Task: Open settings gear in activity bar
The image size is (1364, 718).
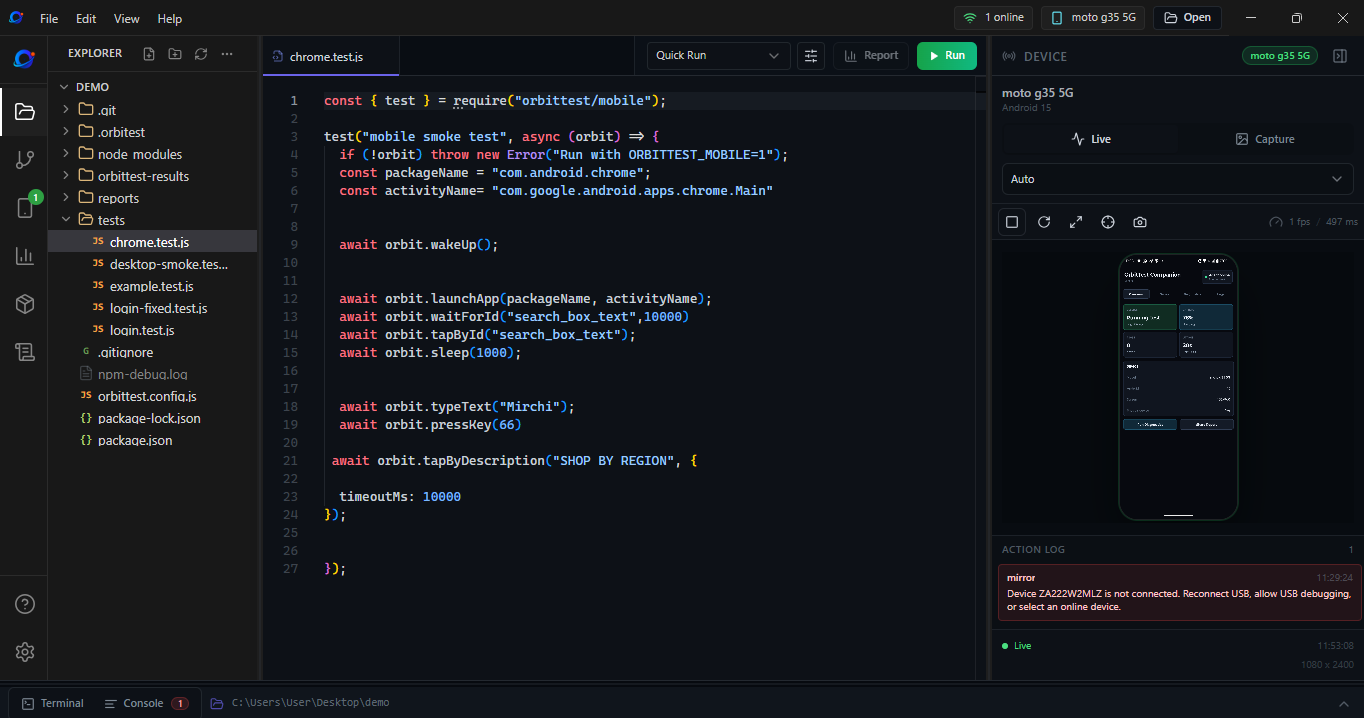Action: point(24,652)
